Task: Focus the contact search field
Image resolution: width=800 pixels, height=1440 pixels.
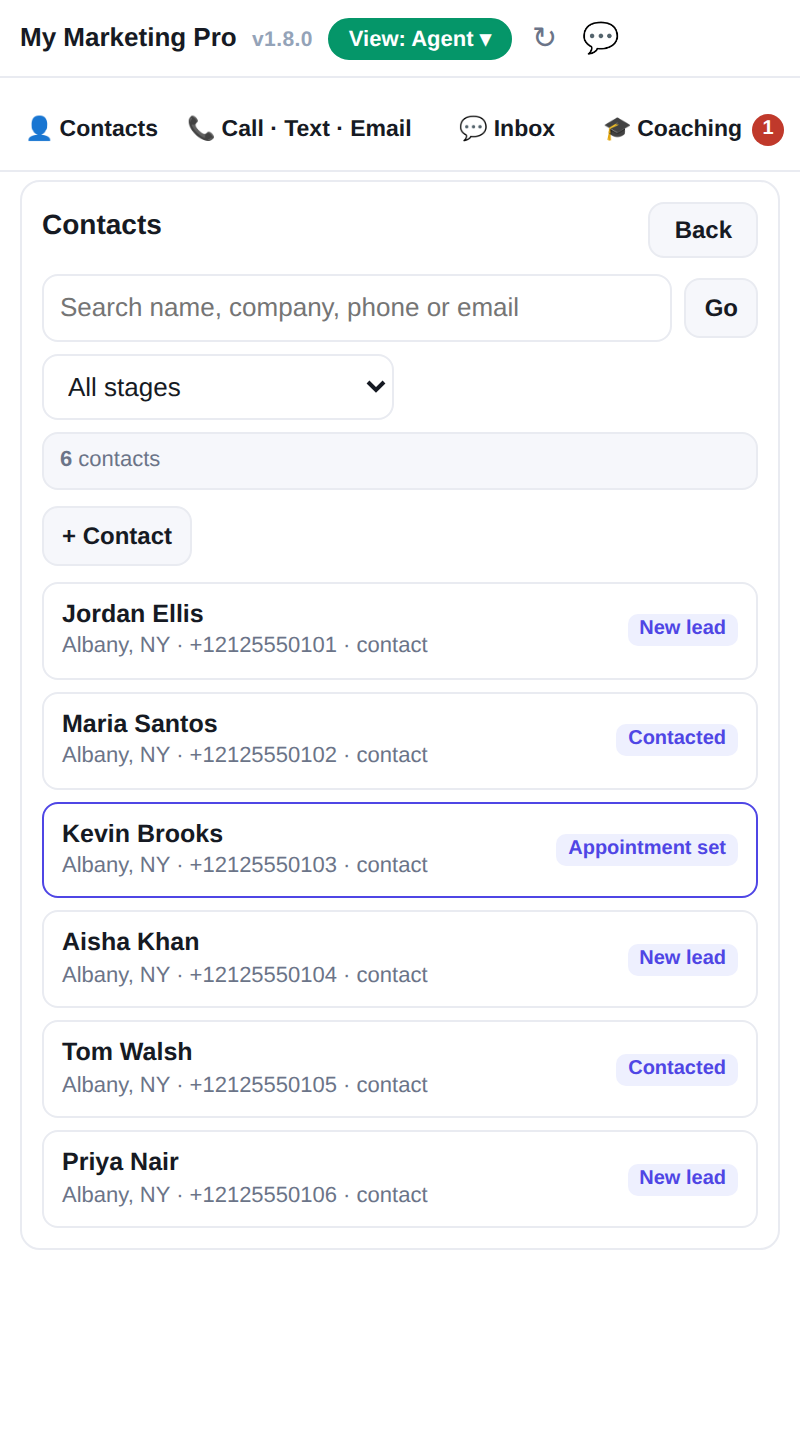Action: pyautogui.click(x=357, y=308)
